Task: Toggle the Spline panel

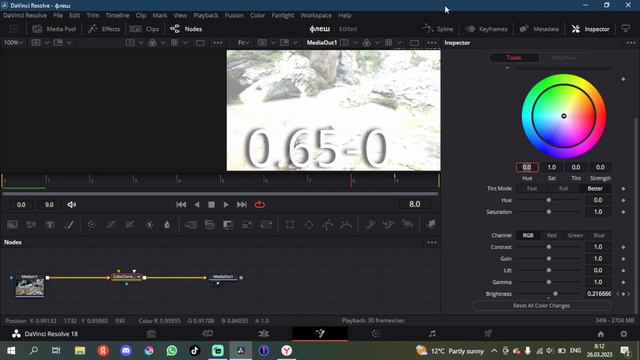Action: pyautogui.click(x=438, y=29)
